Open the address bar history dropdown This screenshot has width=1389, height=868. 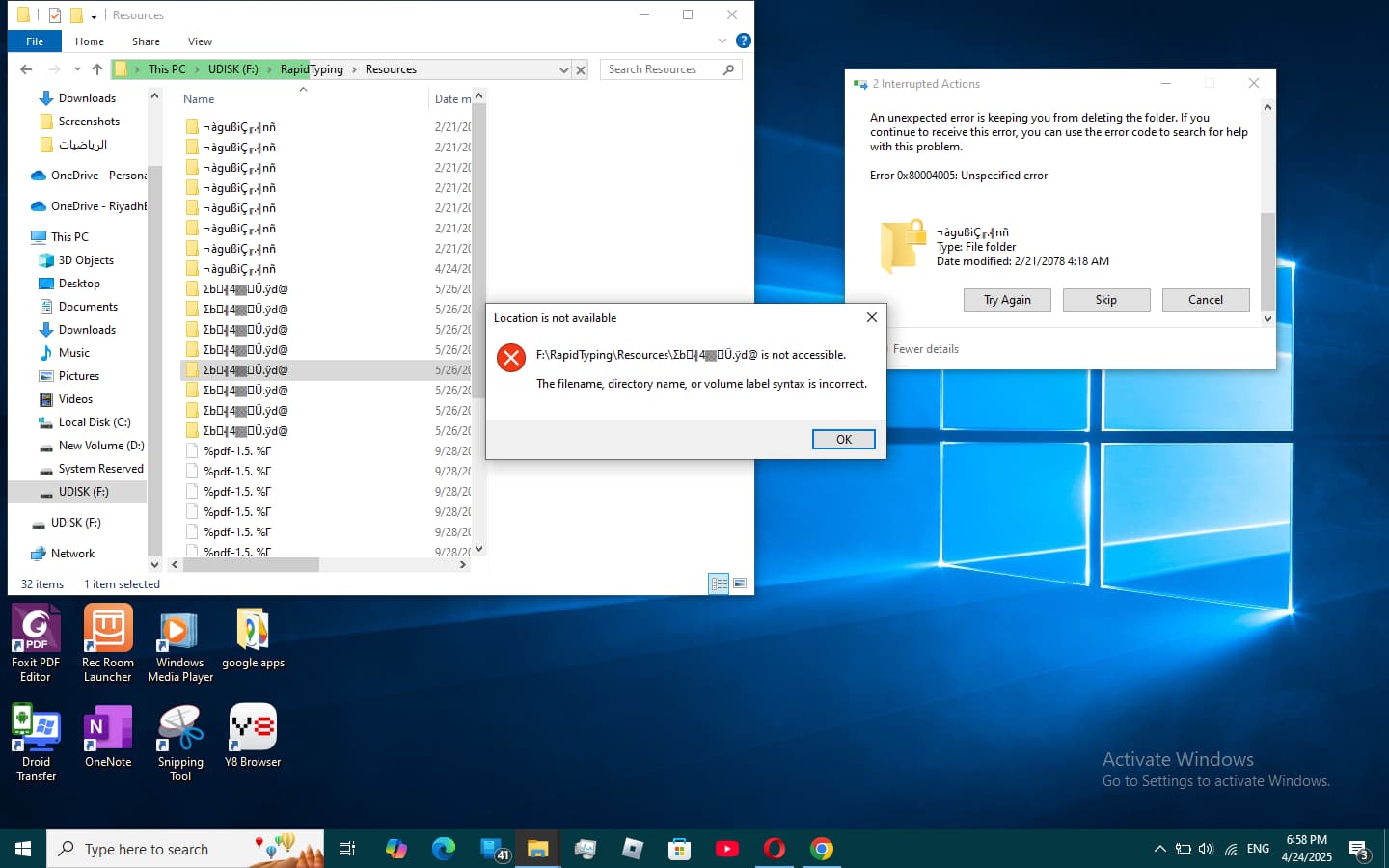coord(564,69)
